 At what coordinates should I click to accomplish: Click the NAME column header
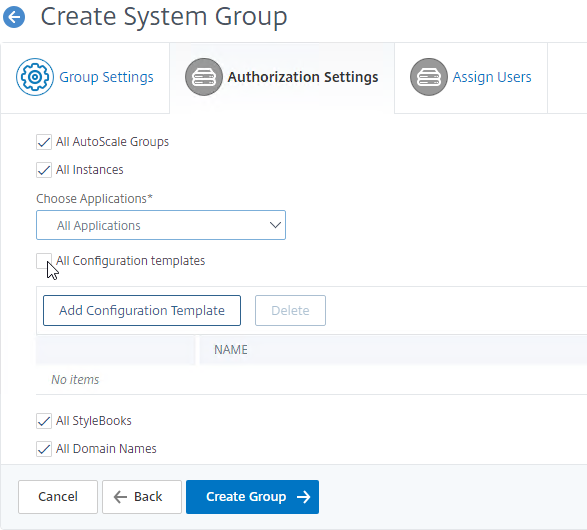[x=231, y=350]
